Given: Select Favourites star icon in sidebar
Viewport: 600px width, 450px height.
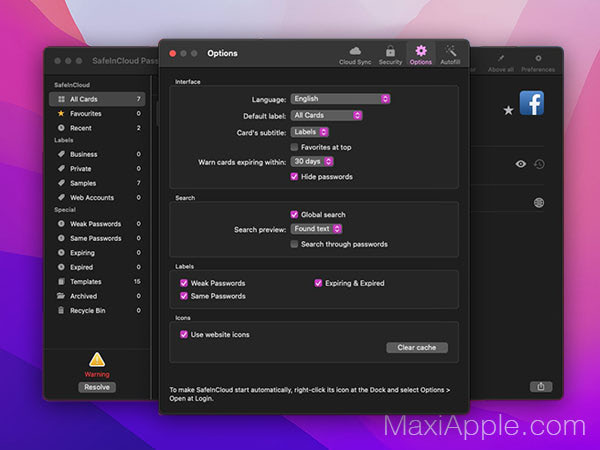Looking at the screenshot, I should click(x=61, y=113).
